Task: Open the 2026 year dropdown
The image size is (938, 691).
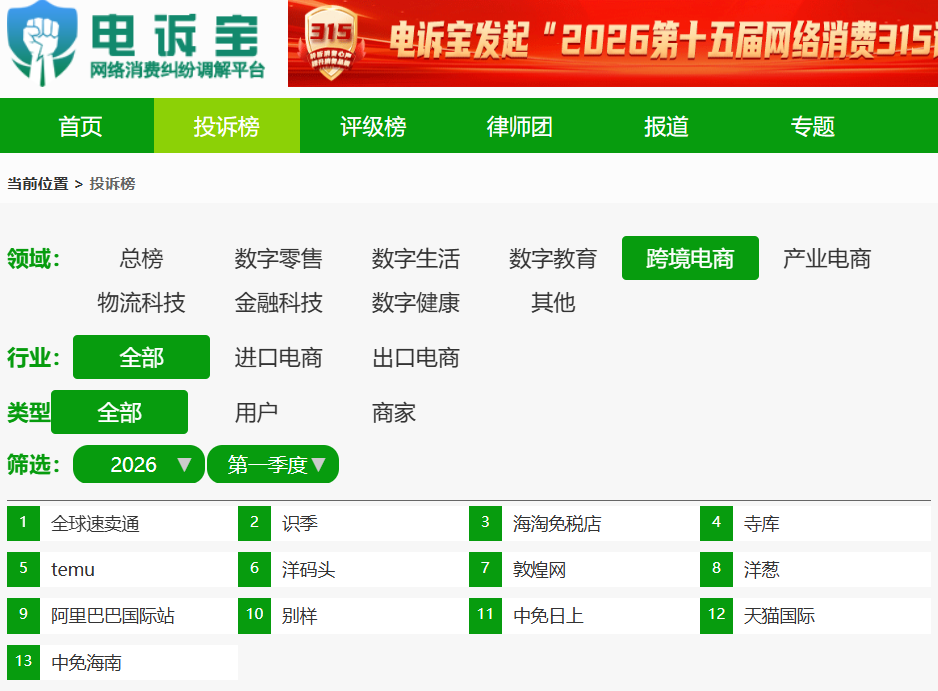Action: coord(138,464)
